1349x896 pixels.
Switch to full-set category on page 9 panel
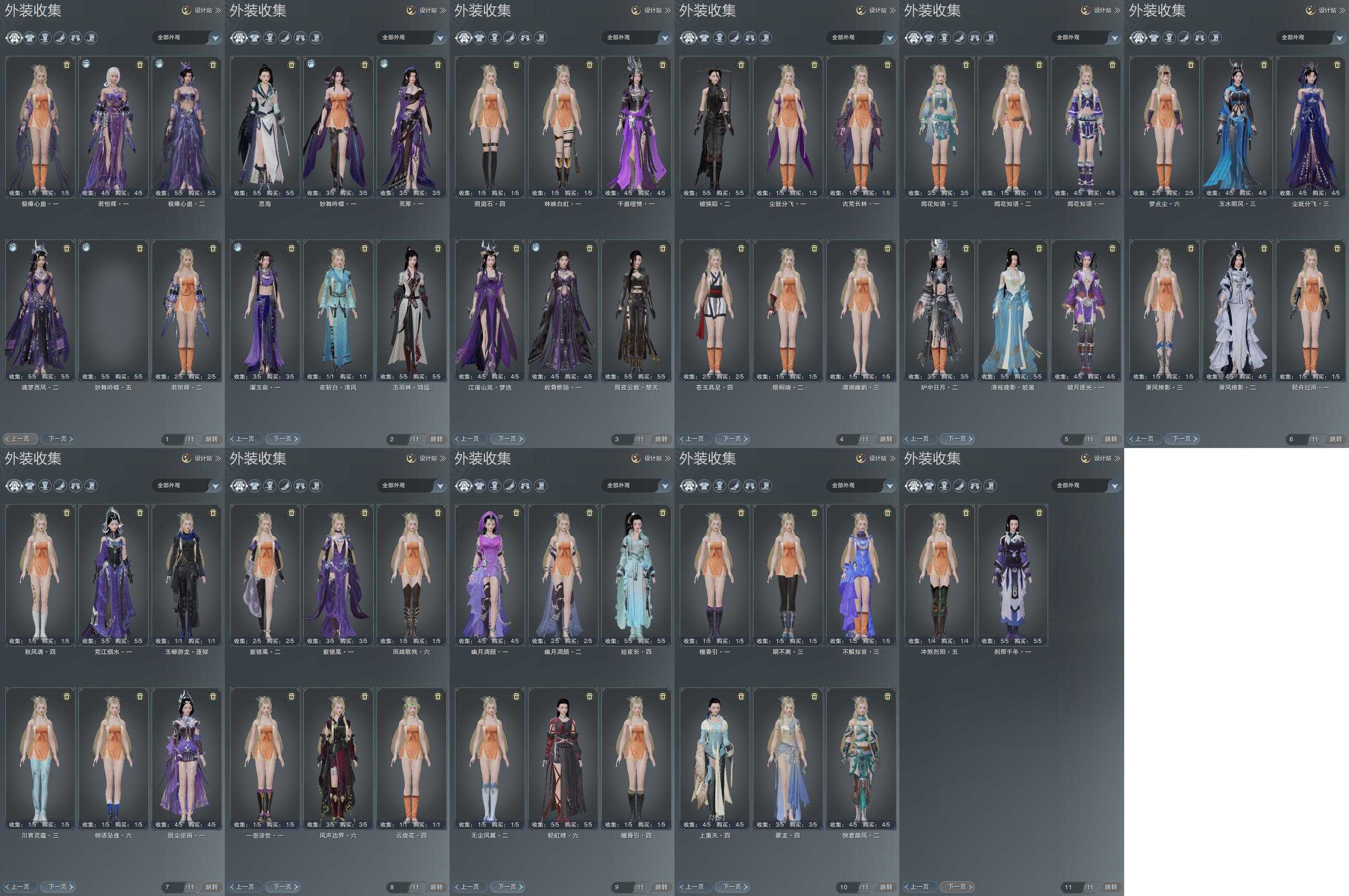coord(464,486)
